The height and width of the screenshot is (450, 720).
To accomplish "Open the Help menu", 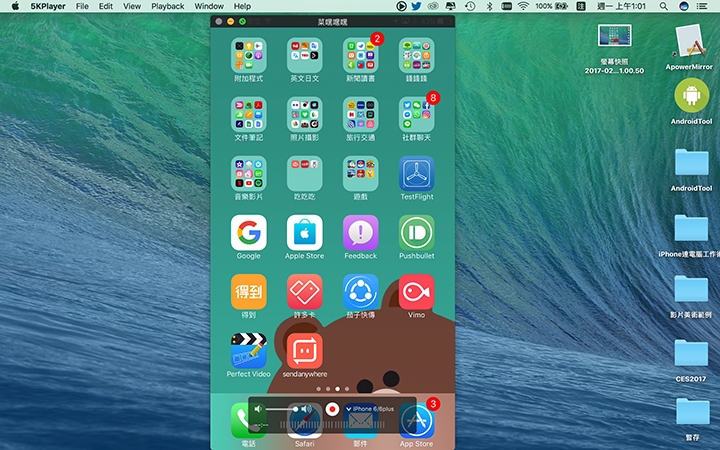I will (x=242, y=6).
